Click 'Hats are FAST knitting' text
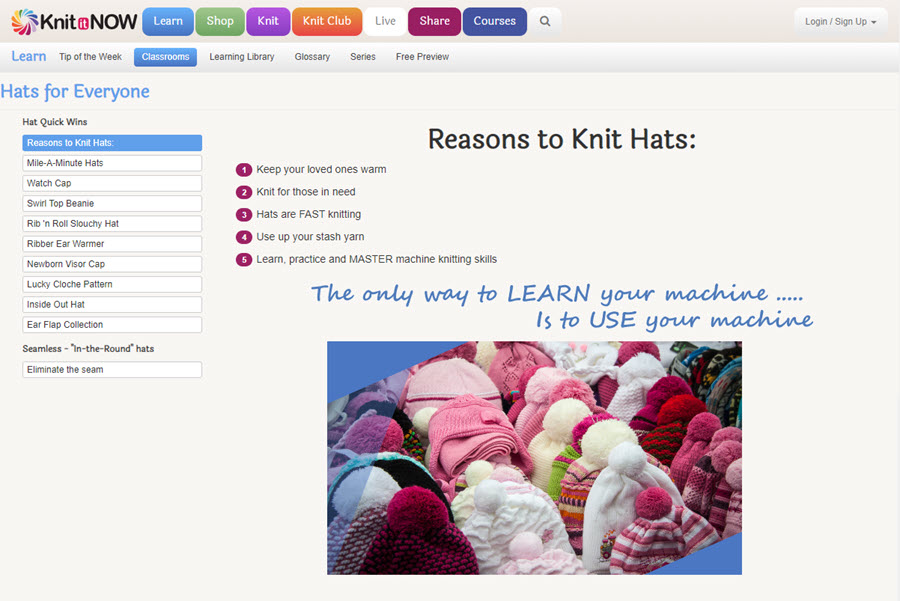Screen dimensions: 900x601 [309, 214]
